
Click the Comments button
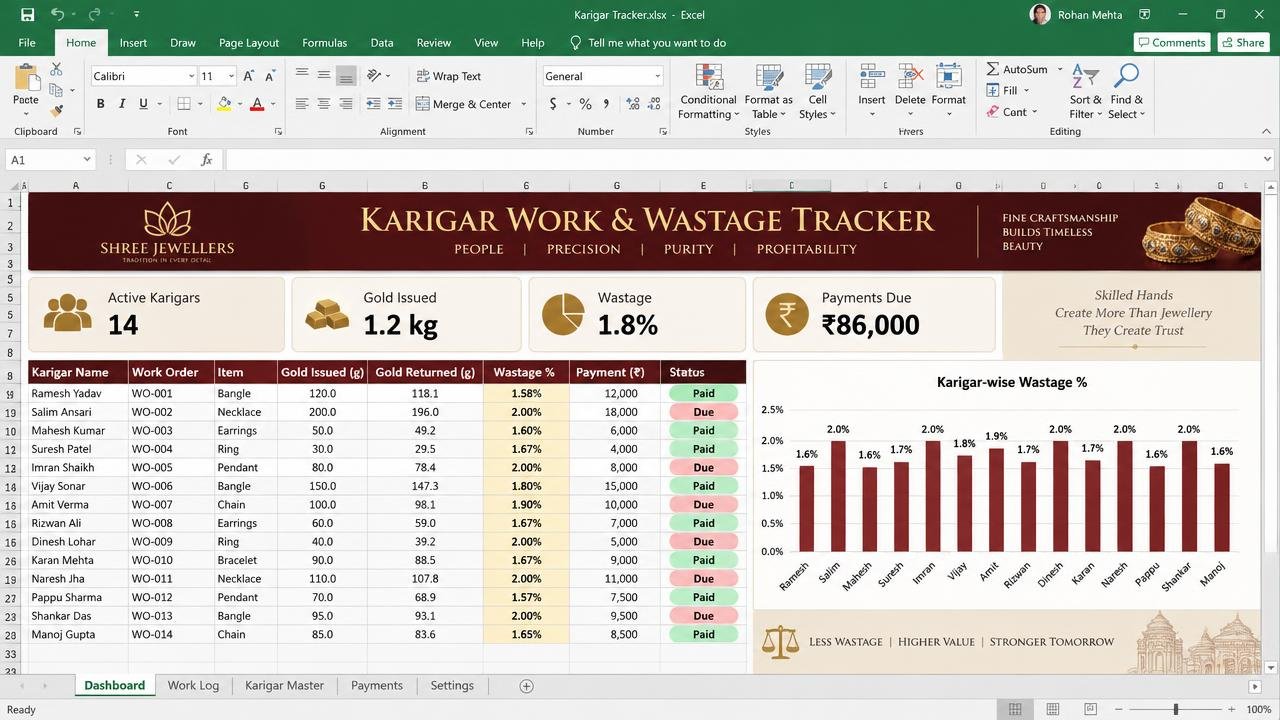1171,42
